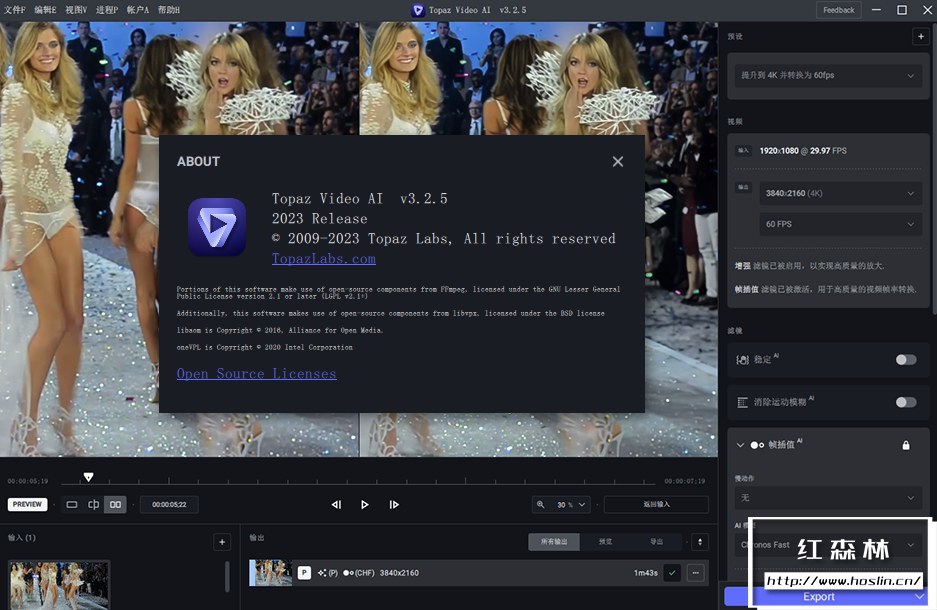Click the zoom magnifier icon
Image resolution: width=937 pixels, height=610 pixels.
(541, 505)
